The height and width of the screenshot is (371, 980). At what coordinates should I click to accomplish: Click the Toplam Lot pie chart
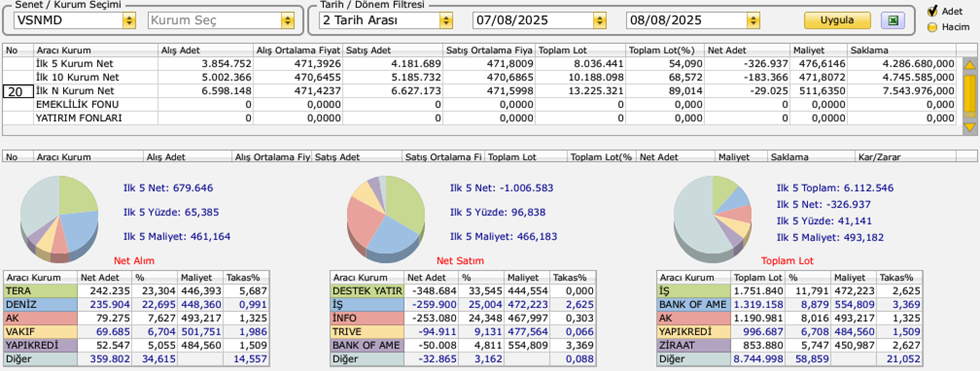[713, 219]
